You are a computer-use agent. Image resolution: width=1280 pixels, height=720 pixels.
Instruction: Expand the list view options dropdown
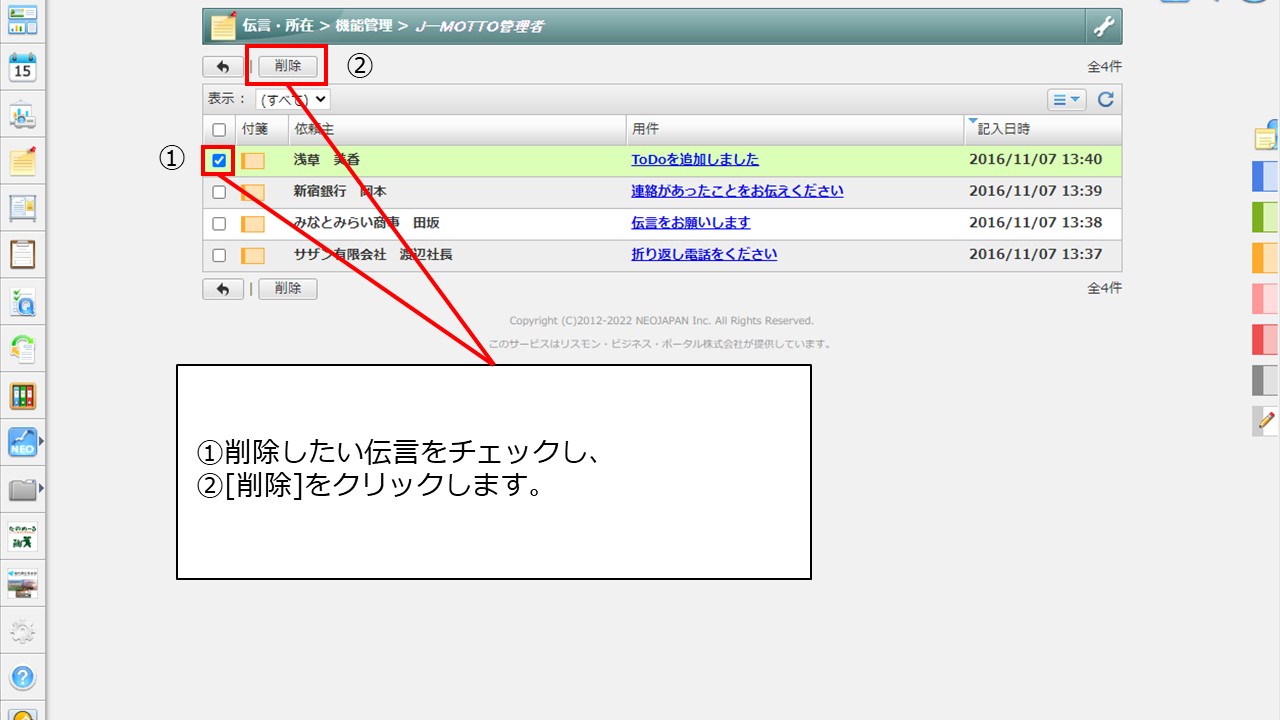pos(1066,99)
